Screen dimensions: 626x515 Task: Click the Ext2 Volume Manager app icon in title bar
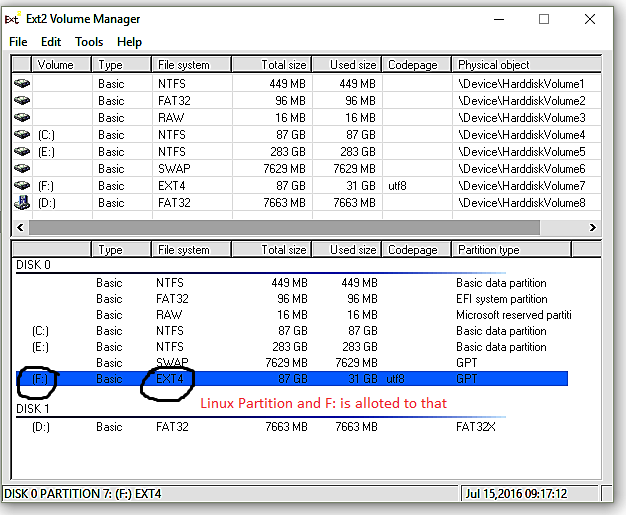tap(12, 19)
